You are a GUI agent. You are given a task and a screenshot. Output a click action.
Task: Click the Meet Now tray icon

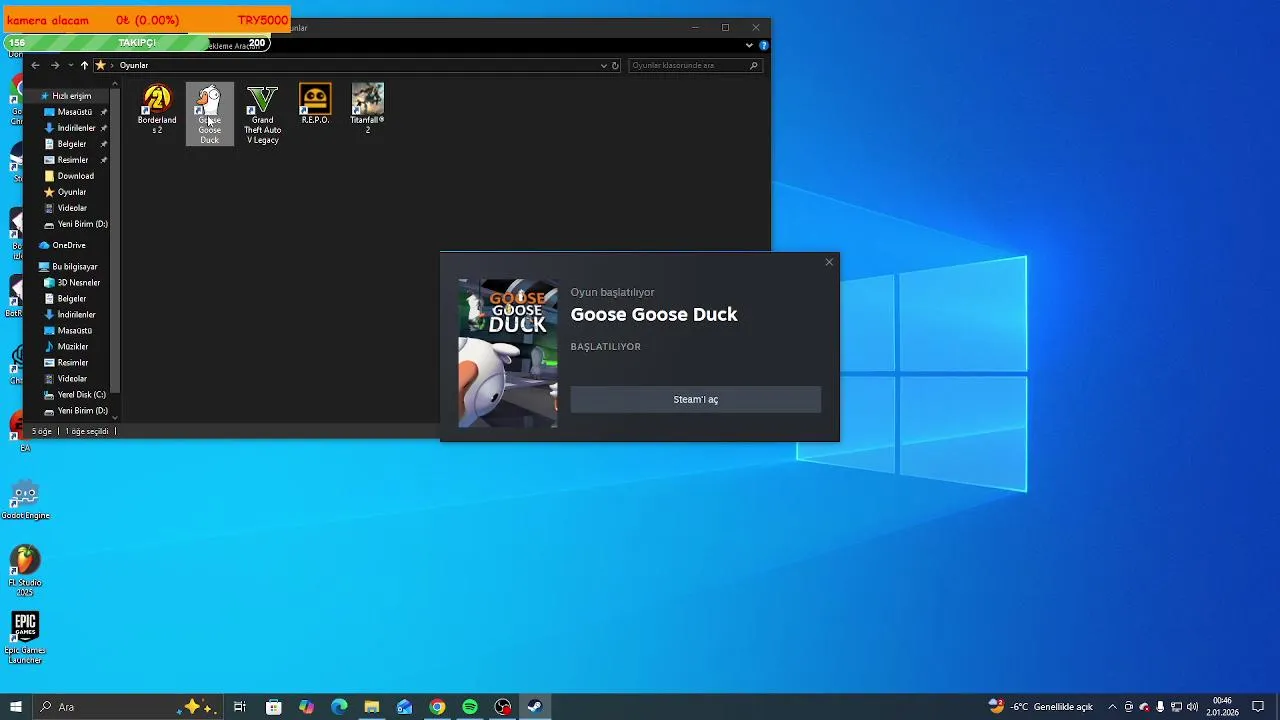(1129, 707)
